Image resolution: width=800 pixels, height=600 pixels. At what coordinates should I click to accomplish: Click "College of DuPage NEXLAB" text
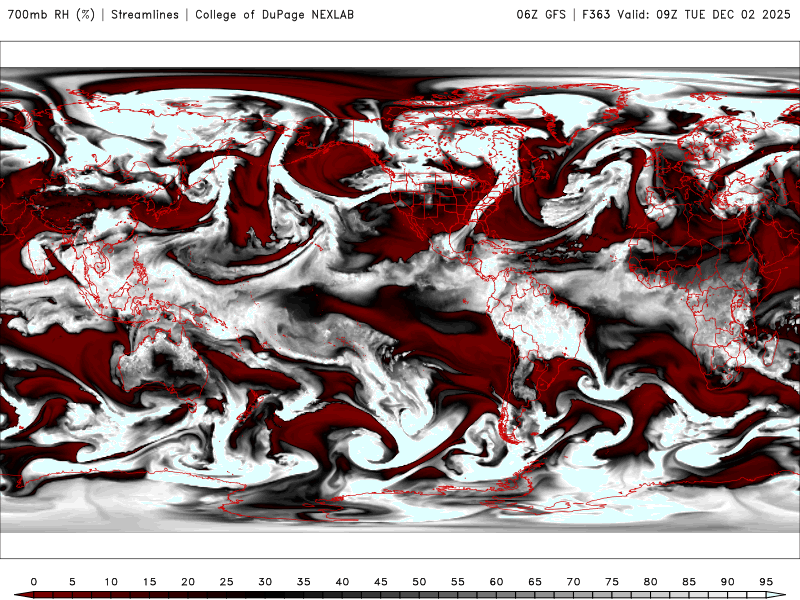coord(274,15)
